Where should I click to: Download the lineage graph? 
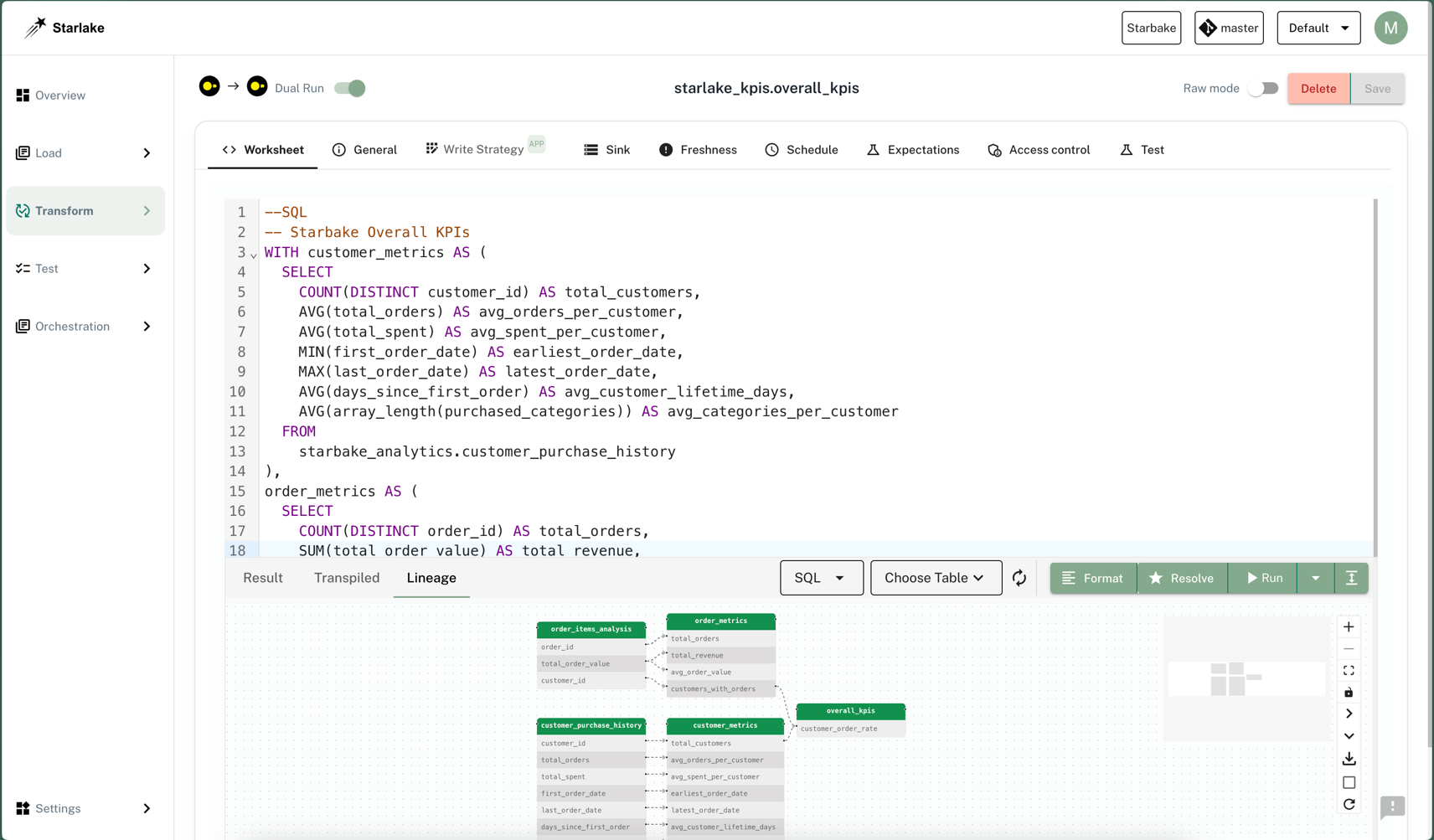coord(1349,759)
